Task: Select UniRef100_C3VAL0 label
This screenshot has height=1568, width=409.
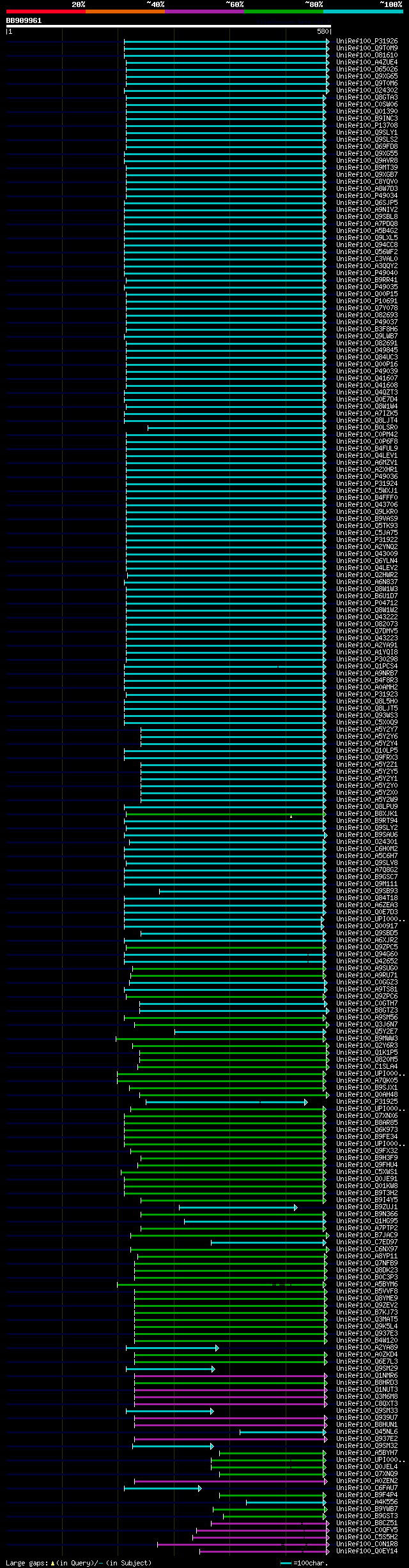Action: [x=367, y=259]
